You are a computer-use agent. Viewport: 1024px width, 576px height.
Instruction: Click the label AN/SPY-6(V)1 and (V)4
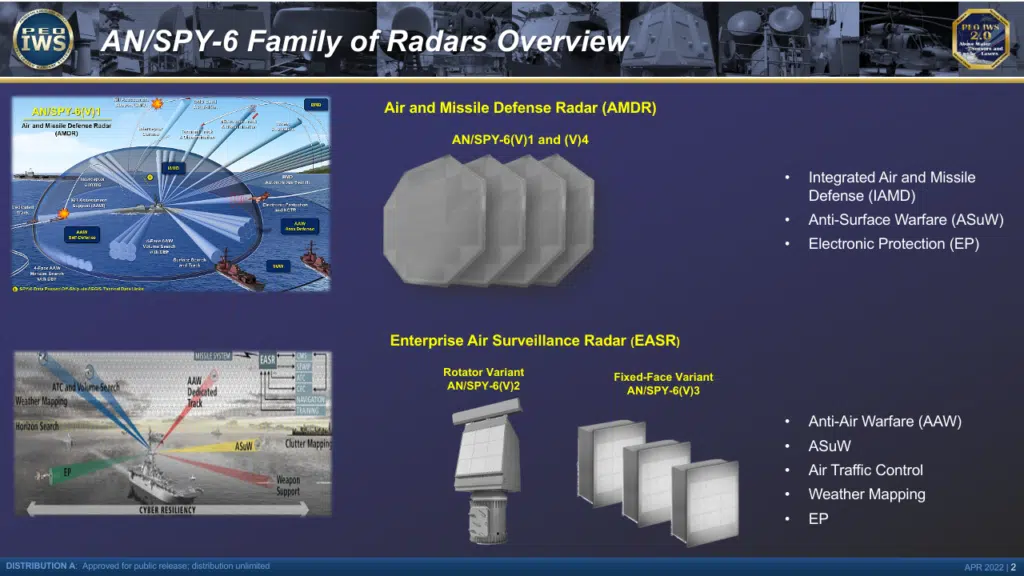coord(520,140)
